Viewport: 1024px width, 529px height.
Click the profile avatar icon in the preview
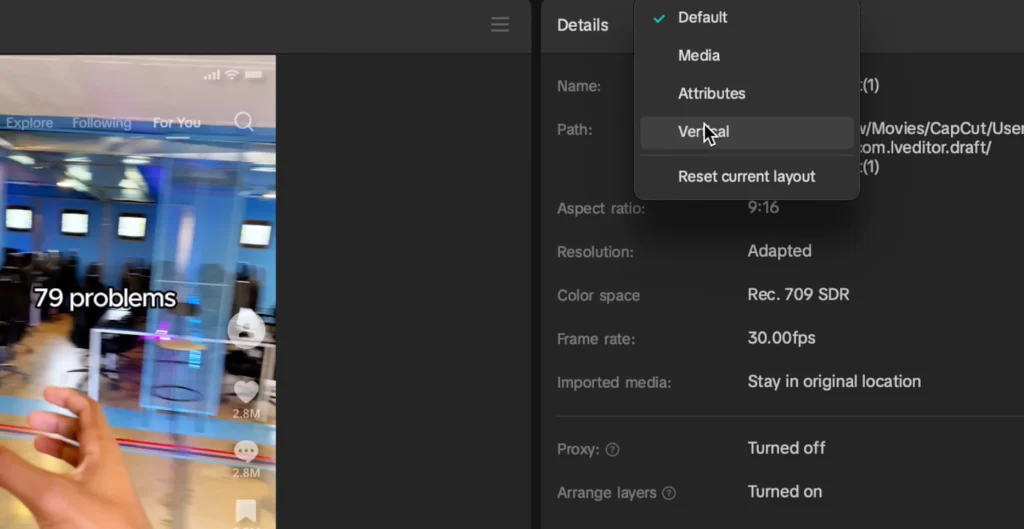pos(246,329)
